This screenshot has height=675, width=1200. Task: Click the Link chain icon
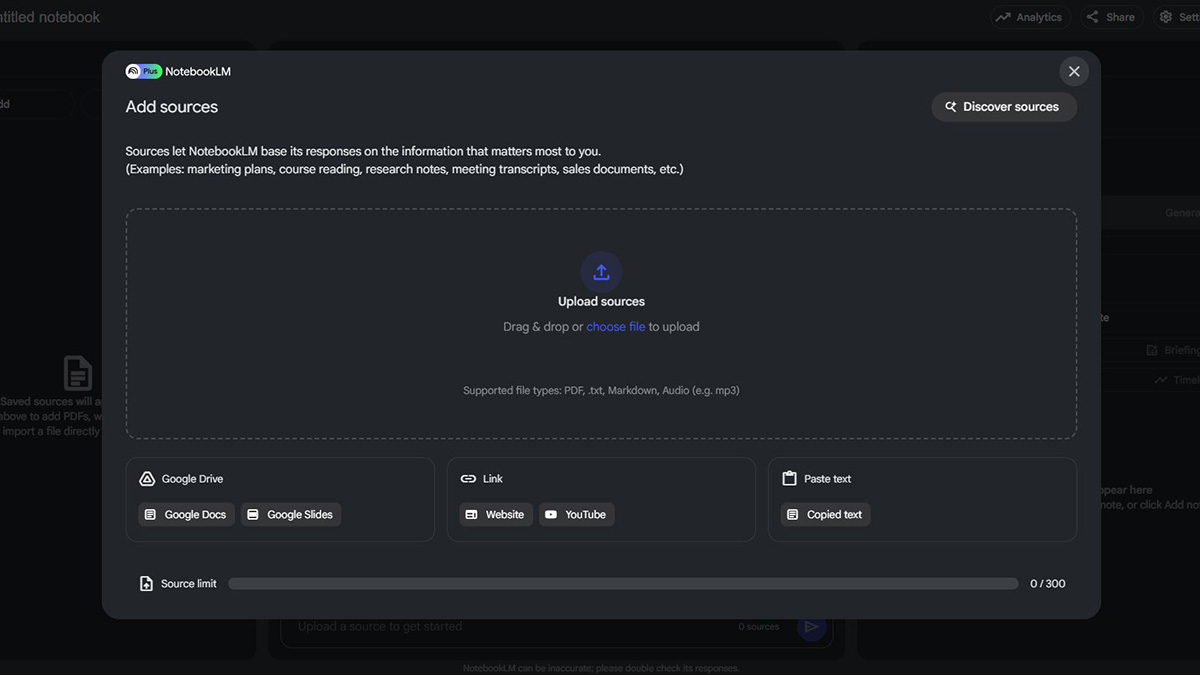point(468,479)
